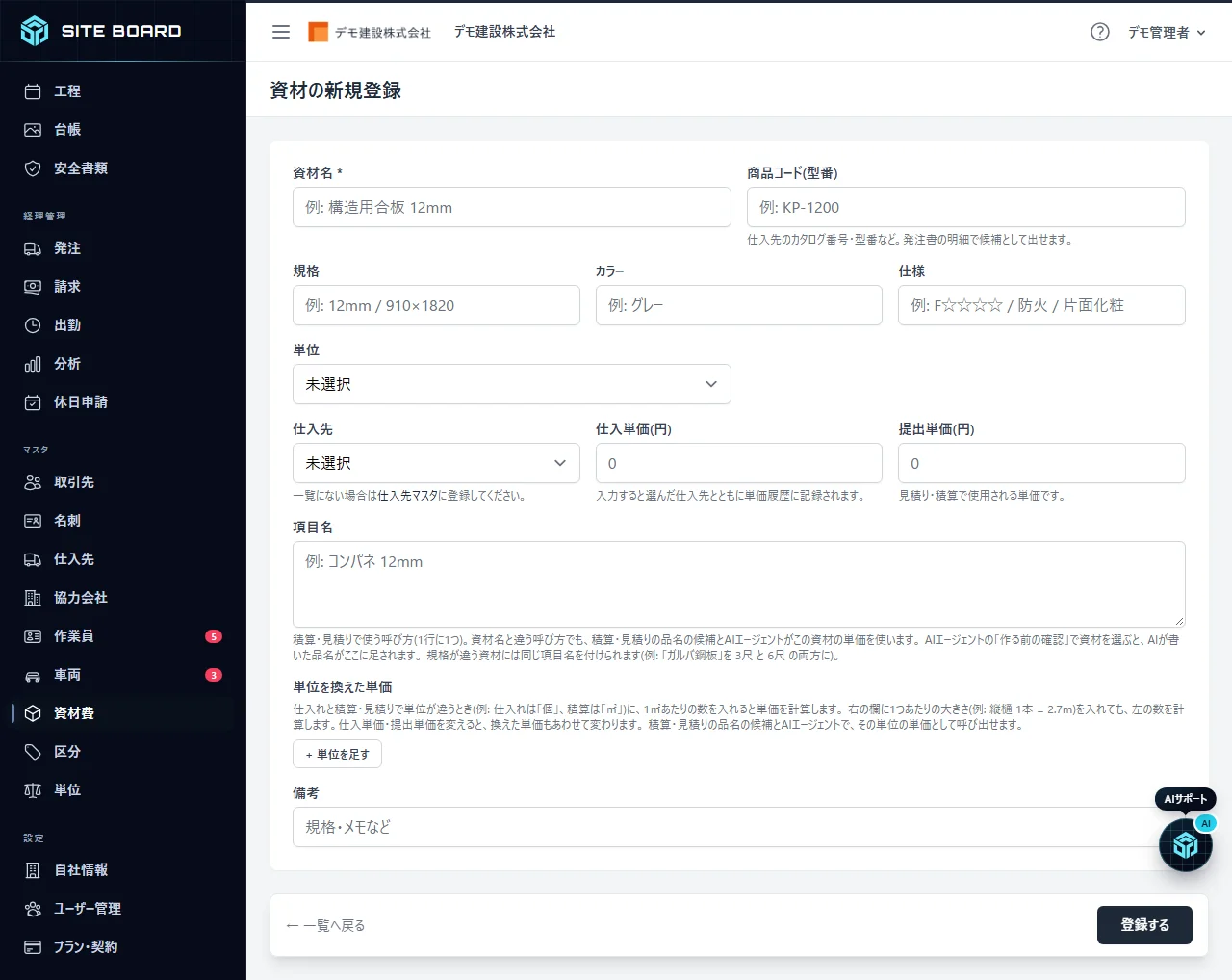Click the 資材名 input field
This screenshot has height=980, width=1232.
(512, 207)
